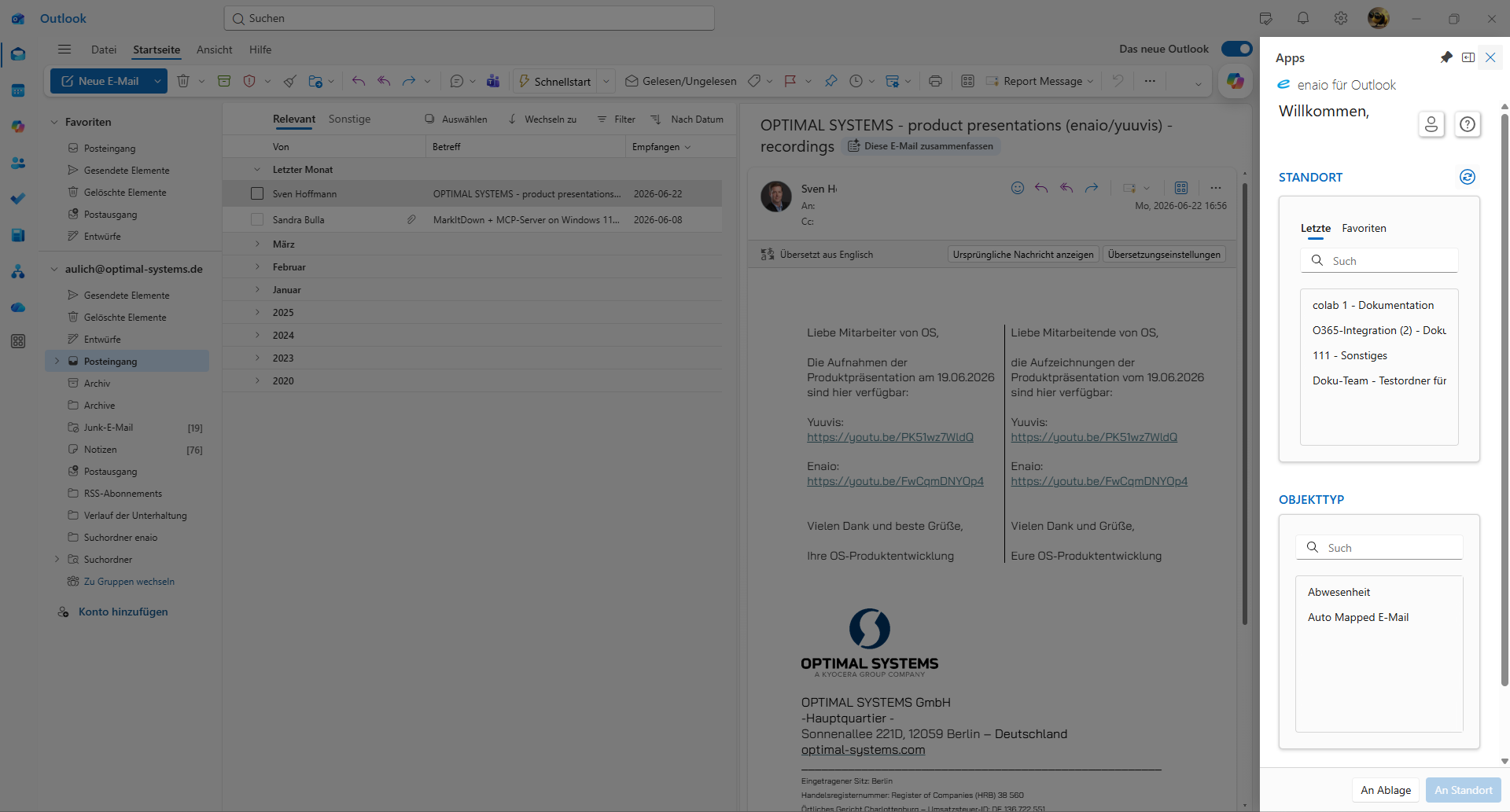This screenshot has width=1510, height=812.
Task: Open the Neue E-Mail dropdown arrow
Action: (x=157, y=81)
